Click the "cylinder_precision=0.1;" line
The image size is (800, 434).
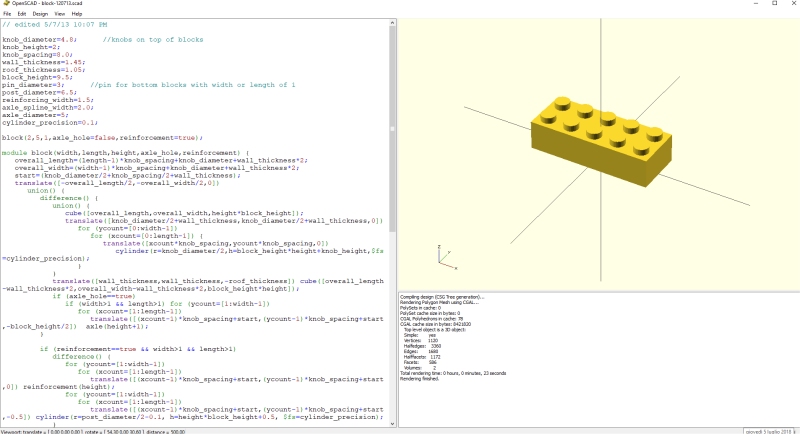(50, 123)
